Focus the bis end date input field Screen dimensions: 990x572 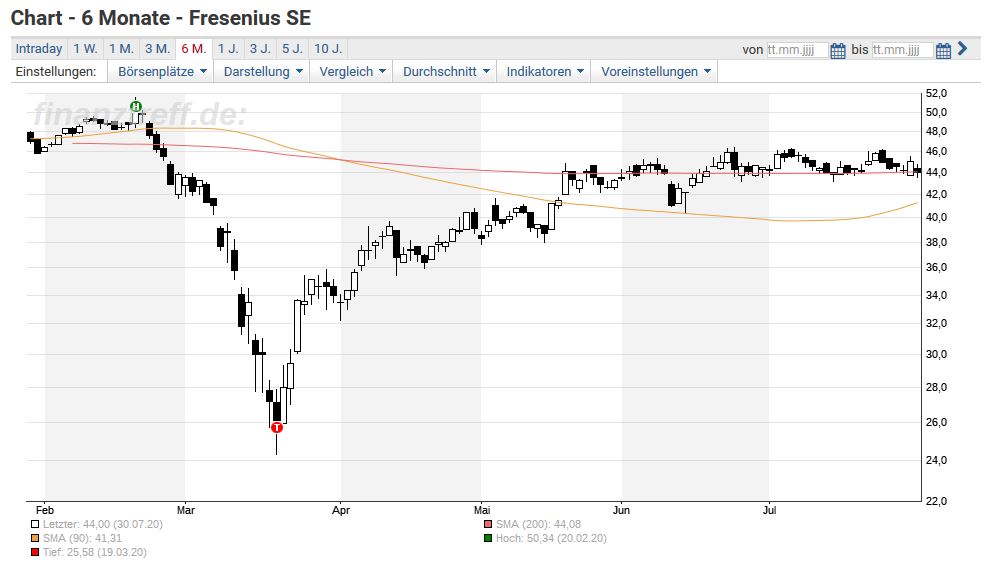[x=902, y=50]
